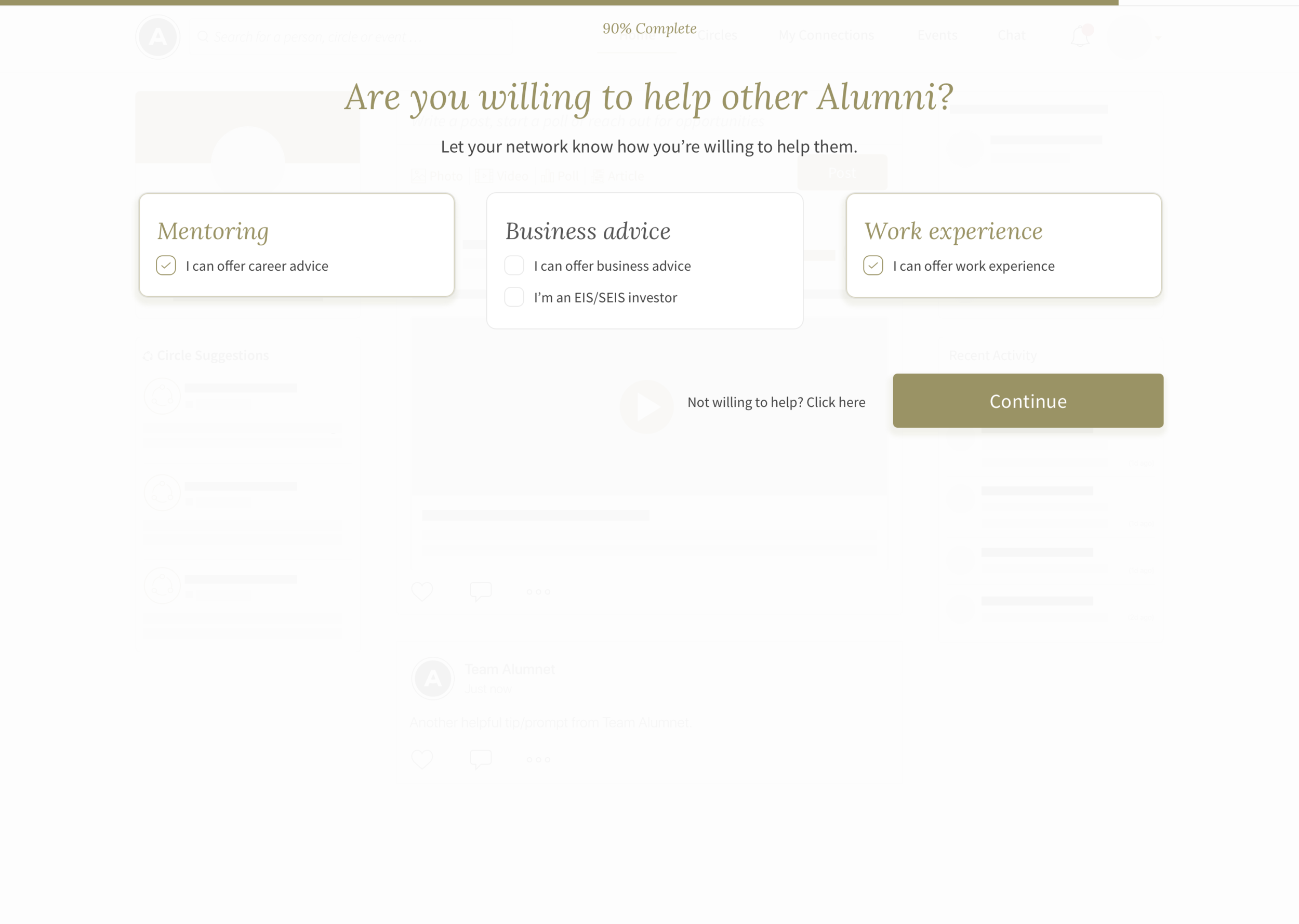1299x924 pixels.
Task: Click the Events navigation icon
Action: coord(935,36)
